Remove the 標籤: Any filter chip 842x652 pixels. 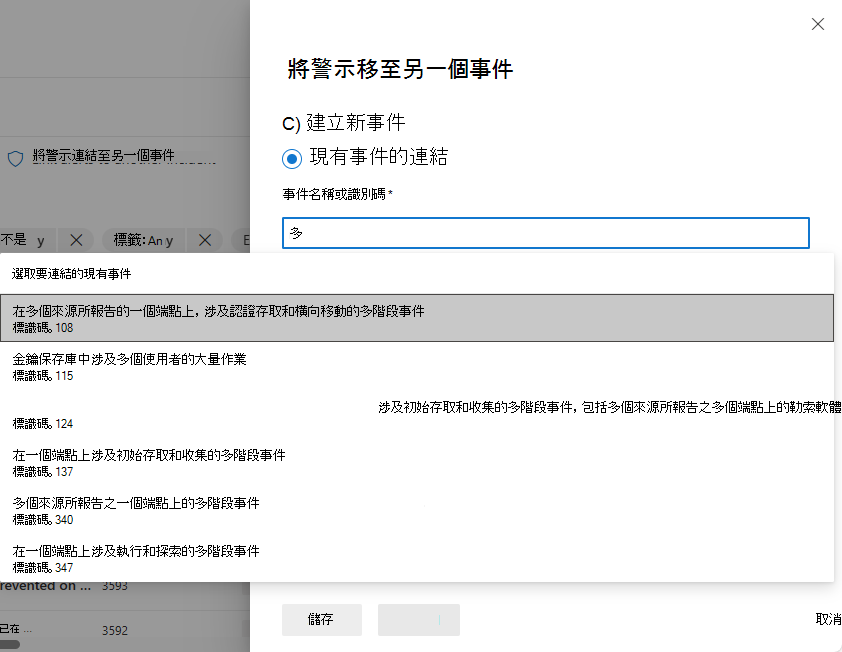tap(205, 240)
